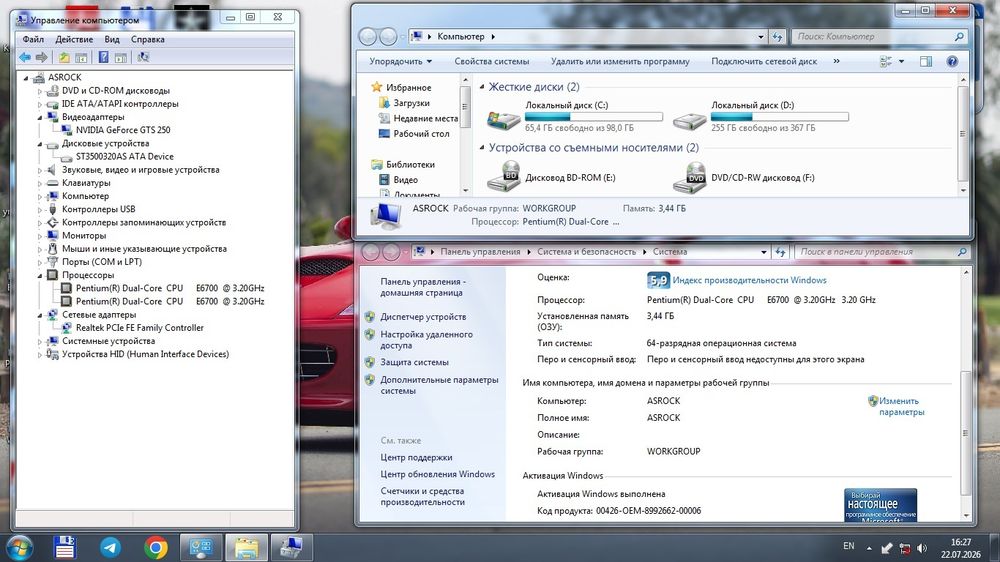Open Центр обновления Windows link
This screenshot has width=1000, height=562.
(438, 475)
